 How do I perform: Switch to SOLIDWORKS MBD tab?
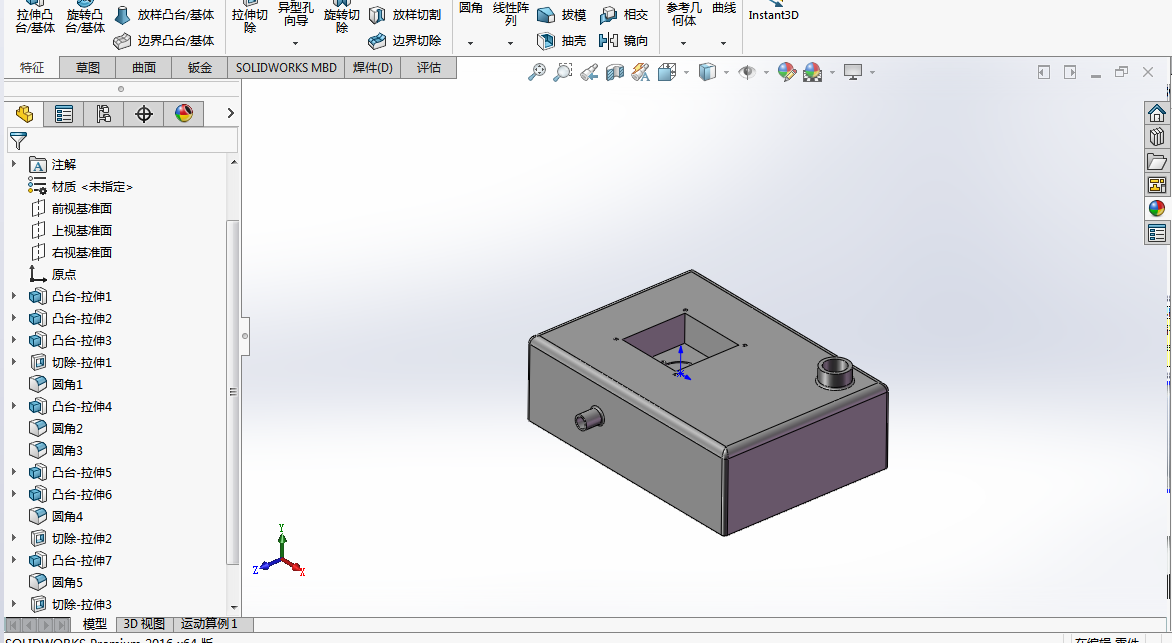coord(286,67)
